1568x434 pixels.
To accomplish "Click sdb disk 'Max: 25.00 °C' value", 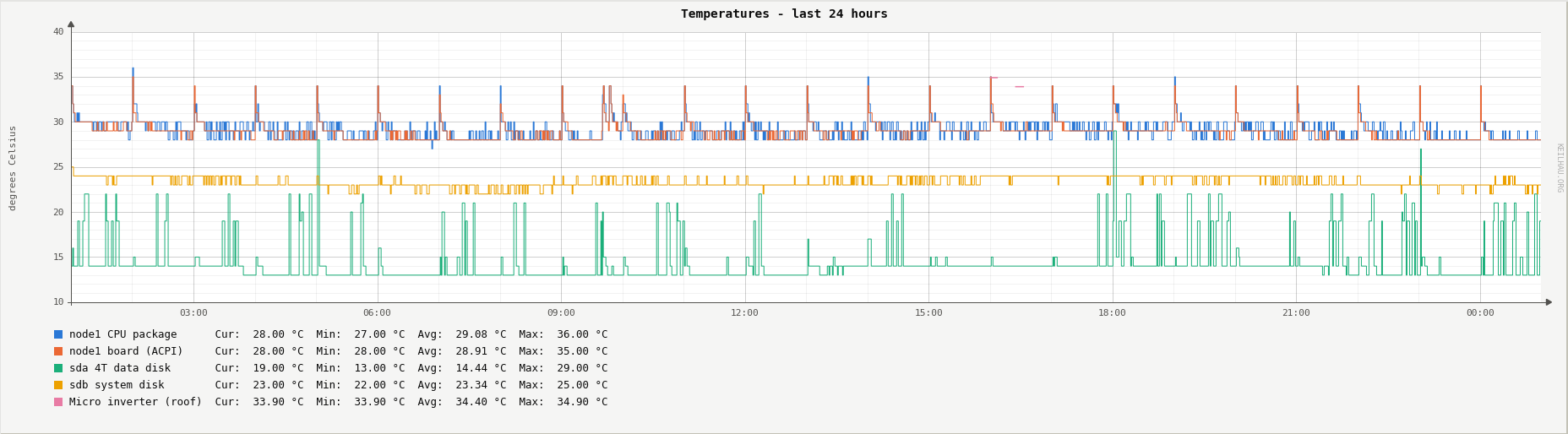I will click(563, 385).
